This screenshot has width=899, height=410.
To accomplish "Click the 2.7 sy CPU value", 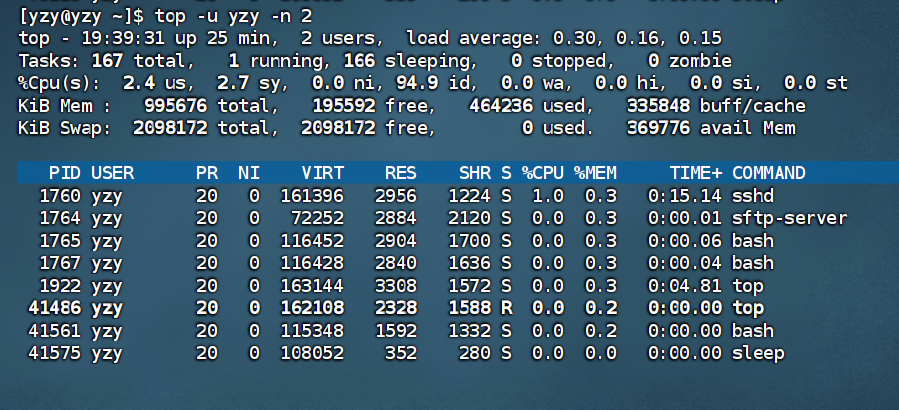I will point(233,83).
